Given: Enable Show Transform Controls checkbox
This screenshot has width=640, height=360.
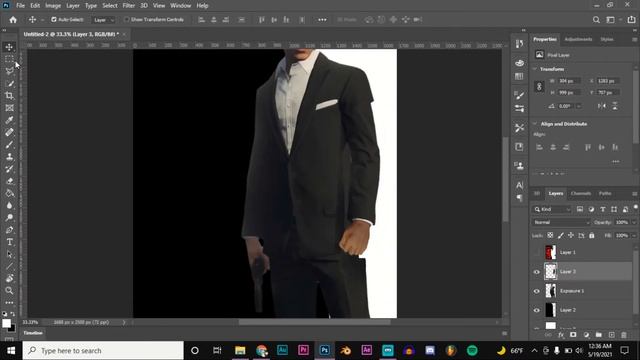Looking at the screenshot, I should [127, 20].
